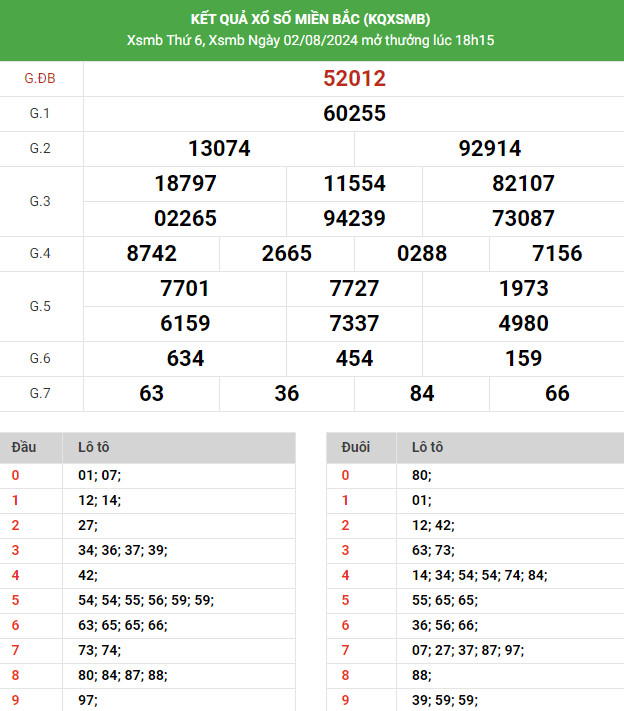Viewport: 624px width, 711px height.
Task: Click Đuôi table entry '80;'
Action: pos(422,475)
